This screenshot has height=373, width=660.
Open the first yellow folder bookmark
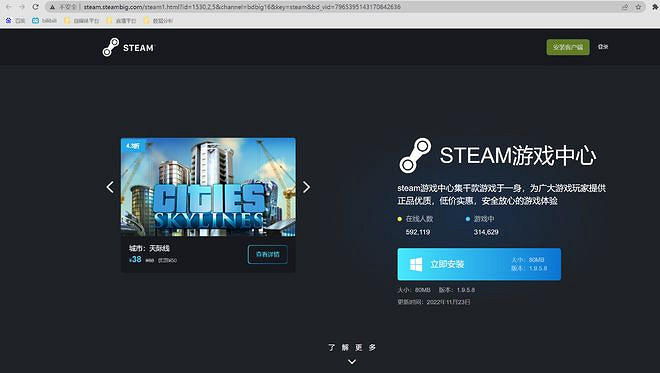tap(81, 20)
